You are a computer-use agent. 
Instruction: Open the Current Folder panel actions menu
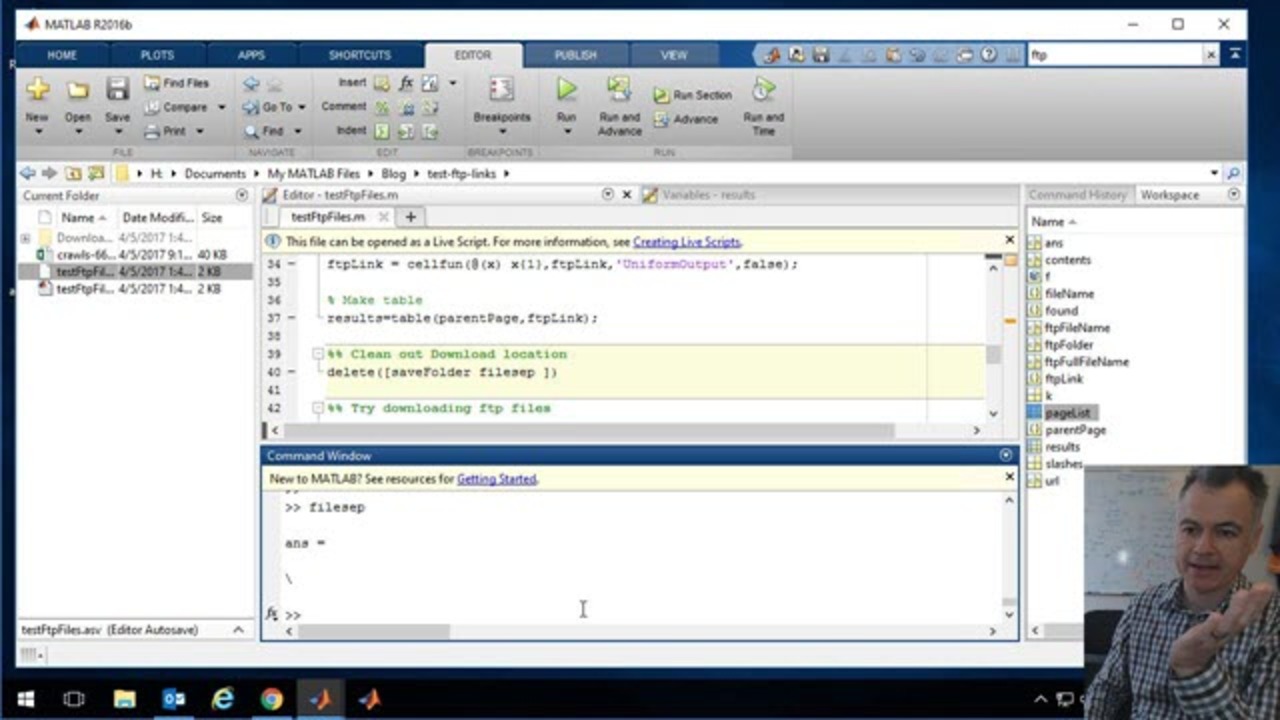point(241,195)
